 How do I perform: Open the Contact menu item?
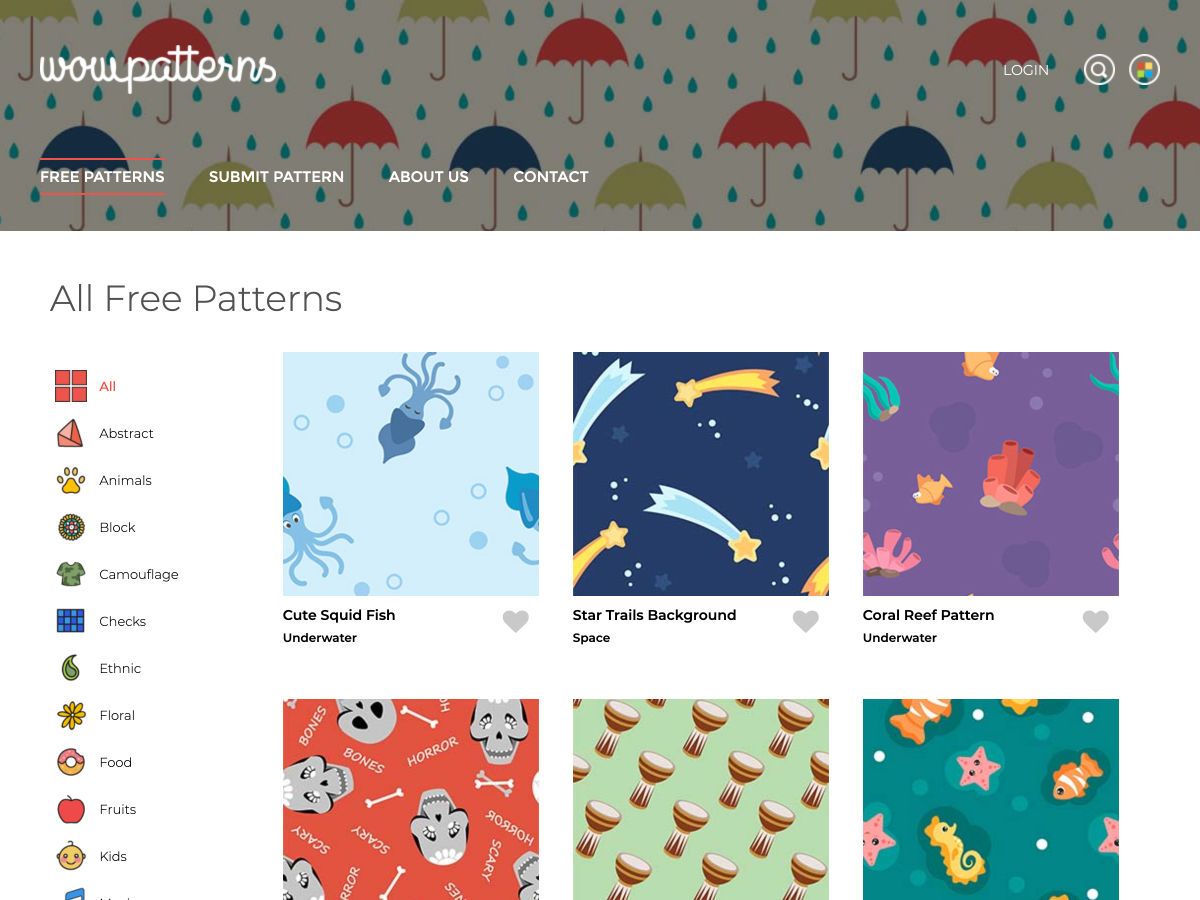click(550, 177)
